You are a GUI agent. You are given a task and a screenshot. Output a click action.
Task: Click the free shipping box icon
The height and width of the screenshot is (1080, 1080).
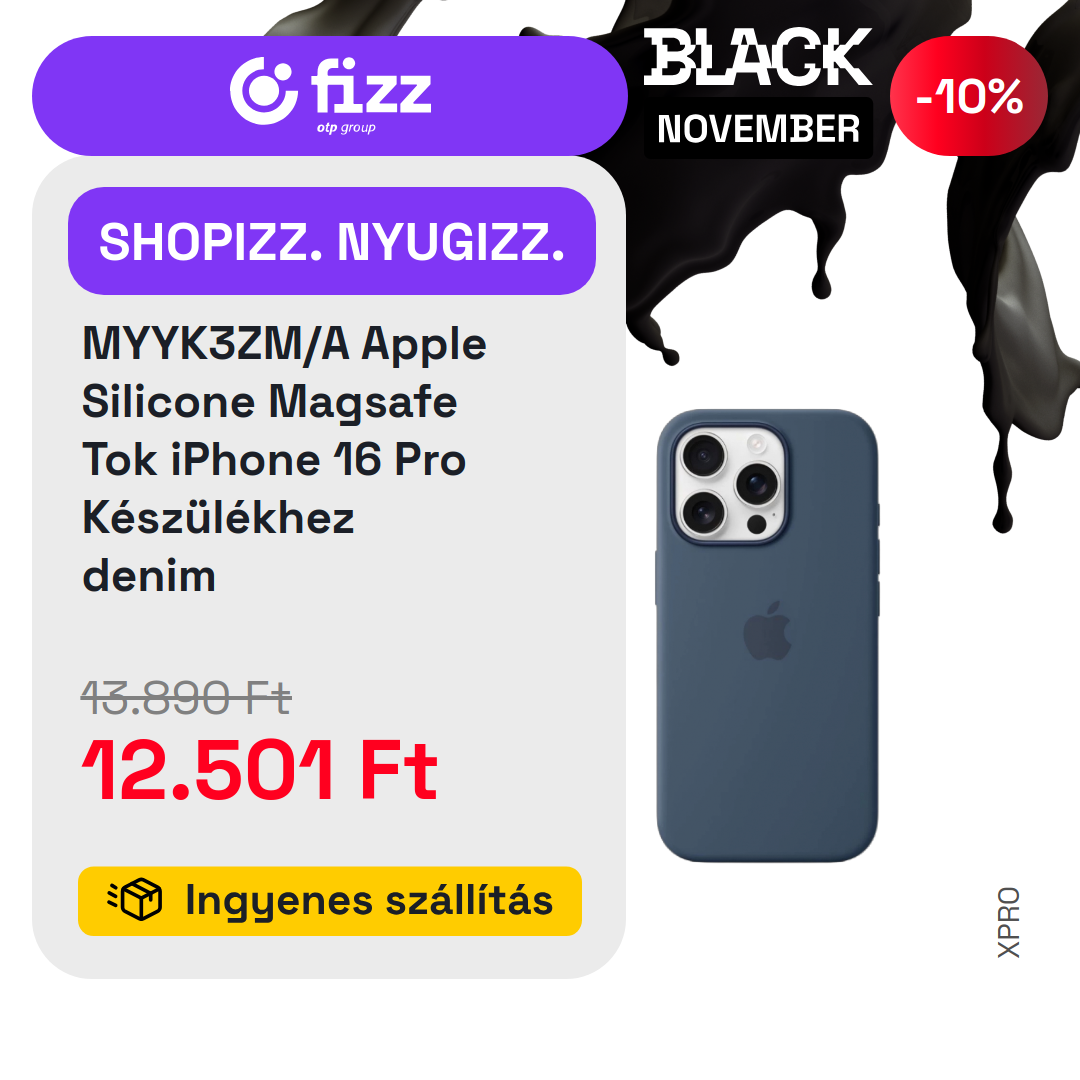[135, 899]
